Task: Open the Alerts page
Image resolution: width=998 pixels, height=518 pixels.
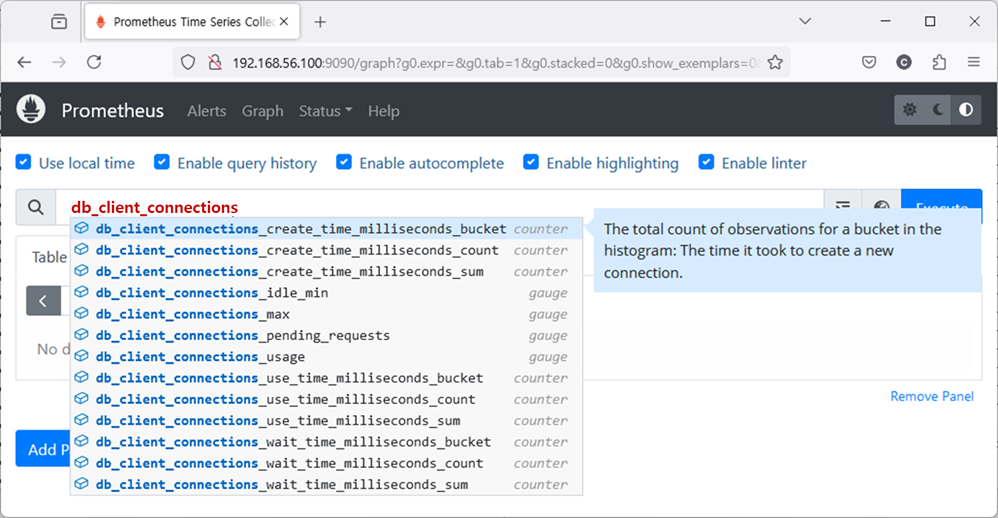Action: (x=207, y=111)
